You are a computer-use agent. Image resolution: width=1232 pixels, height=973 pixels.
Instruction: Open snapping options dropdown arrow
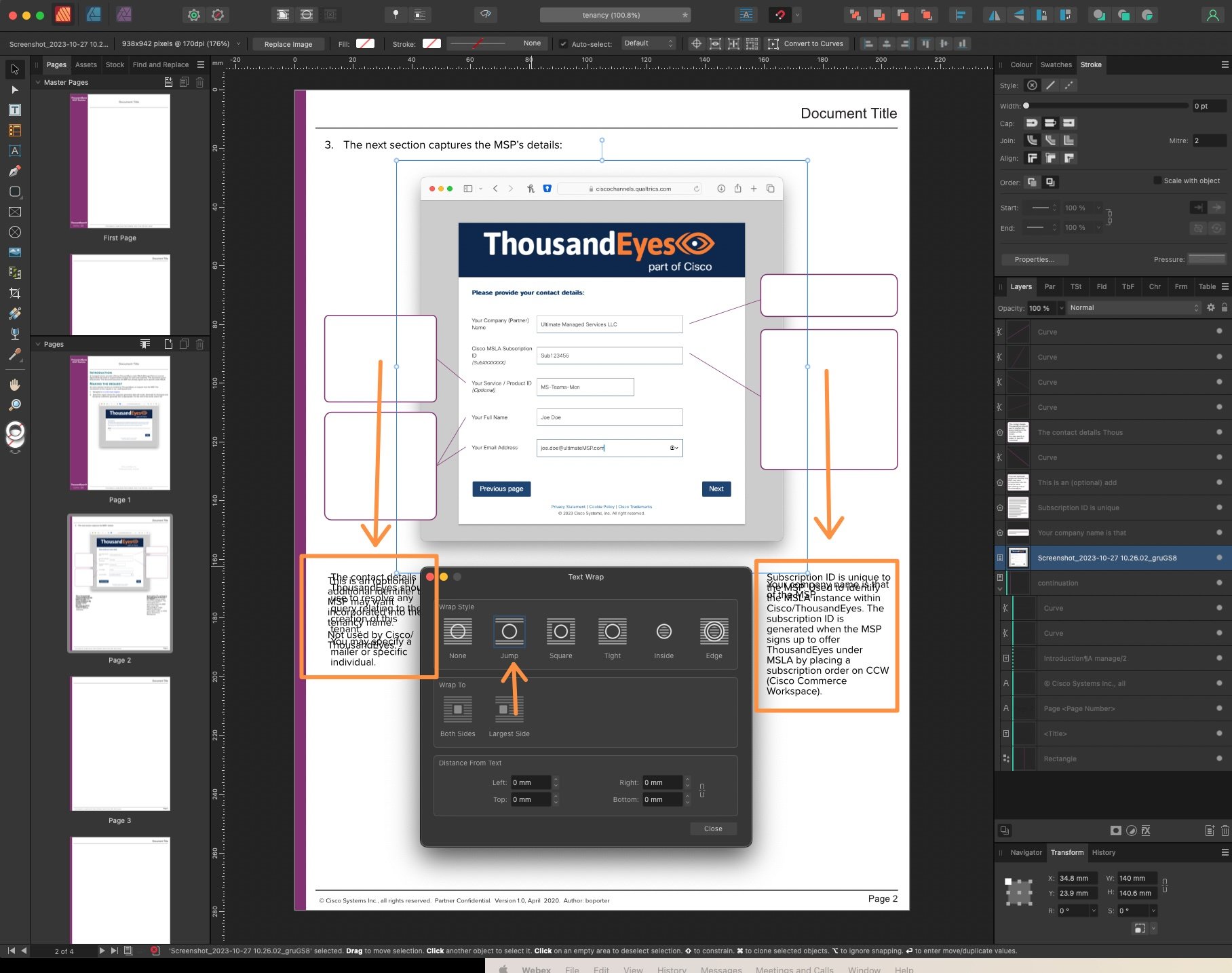797,15
